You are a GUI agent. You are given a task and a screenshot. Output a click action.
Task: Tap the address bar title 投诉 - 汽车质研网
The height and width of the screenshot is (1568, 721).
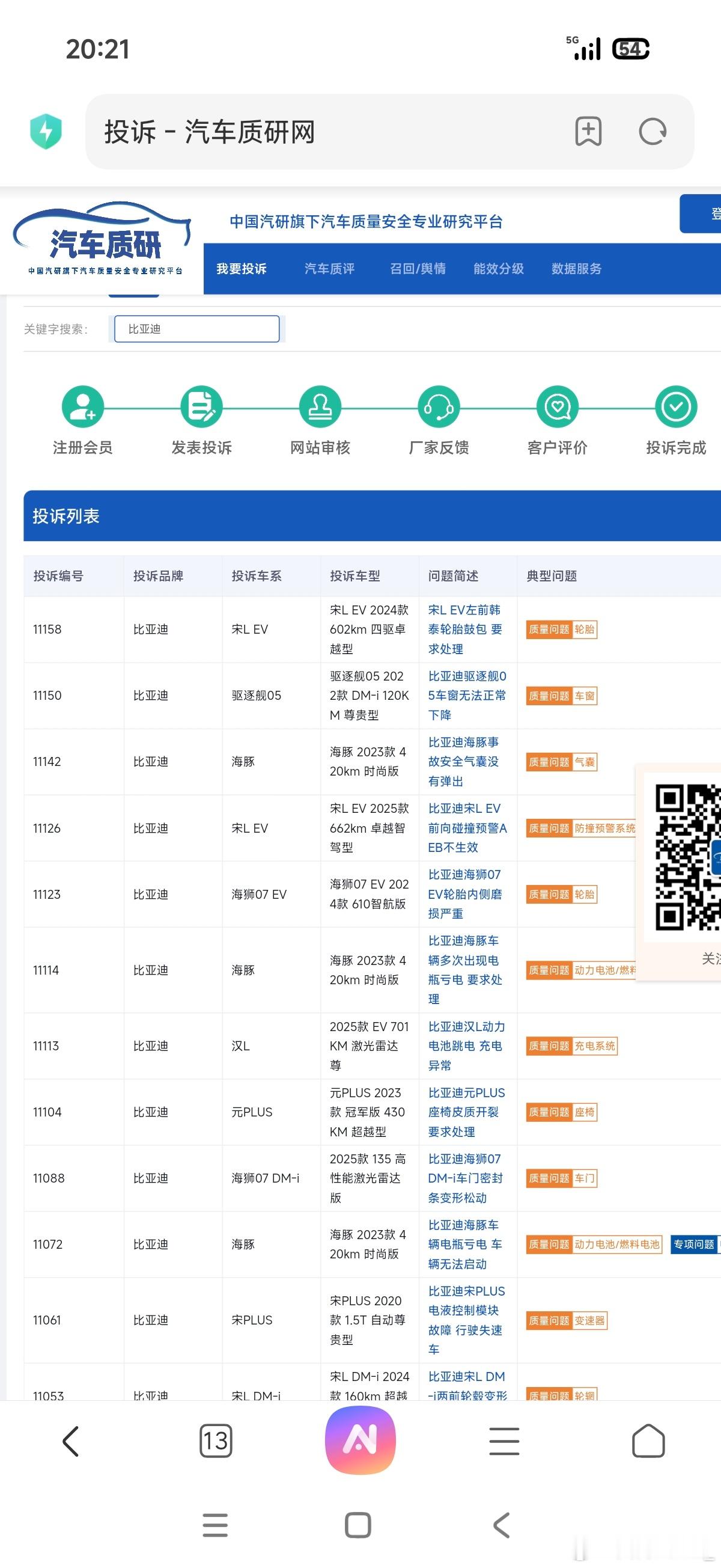[210, 132]
